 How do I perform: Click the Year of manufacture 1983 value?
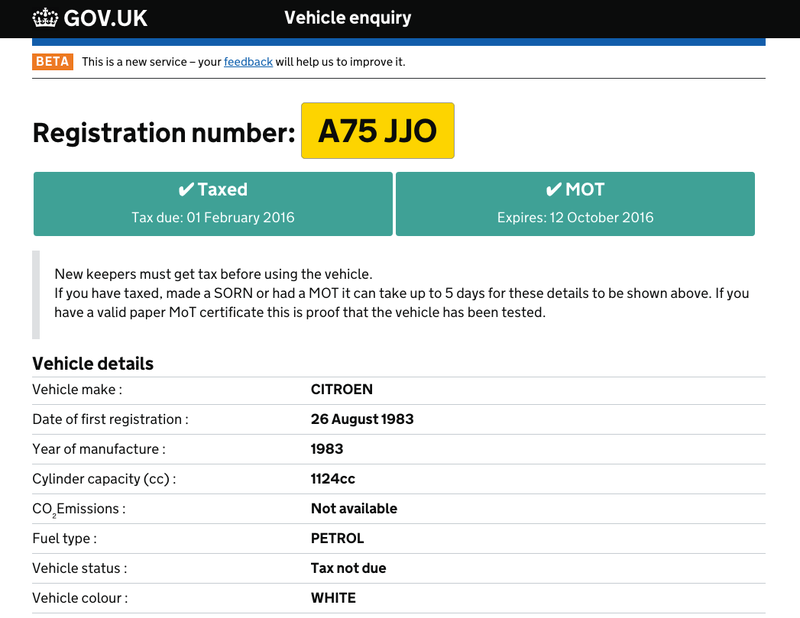click(327, 449)
